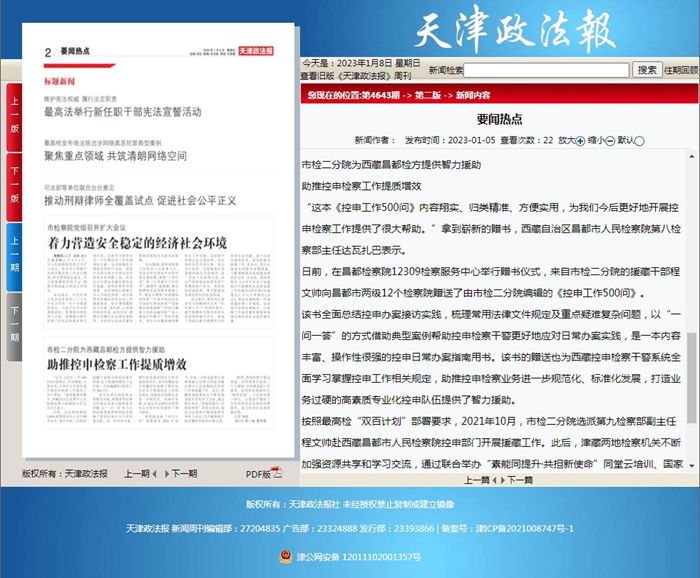
Task: Click the 默认 text label
Action: (x=626, y=140)
